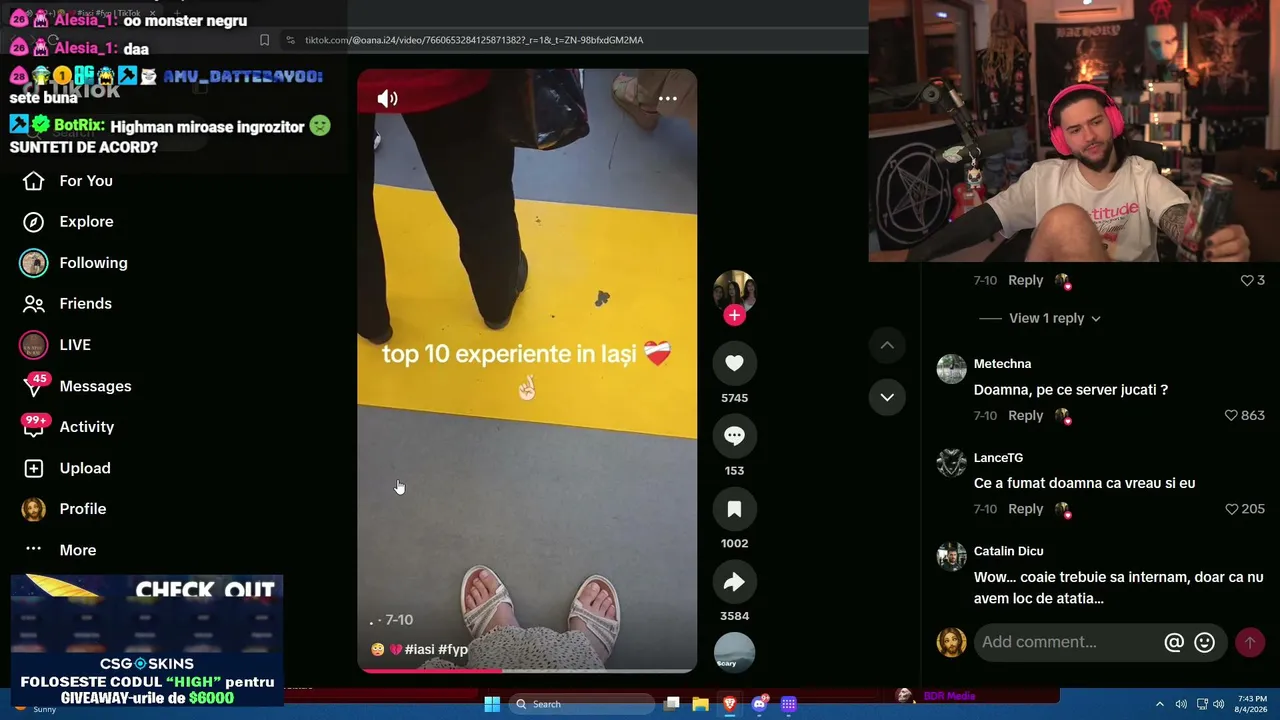The height and width of the screenshot is (720, 1280).
Task: Open the CSG Skins giveaway banner
Action: [147, 640]
